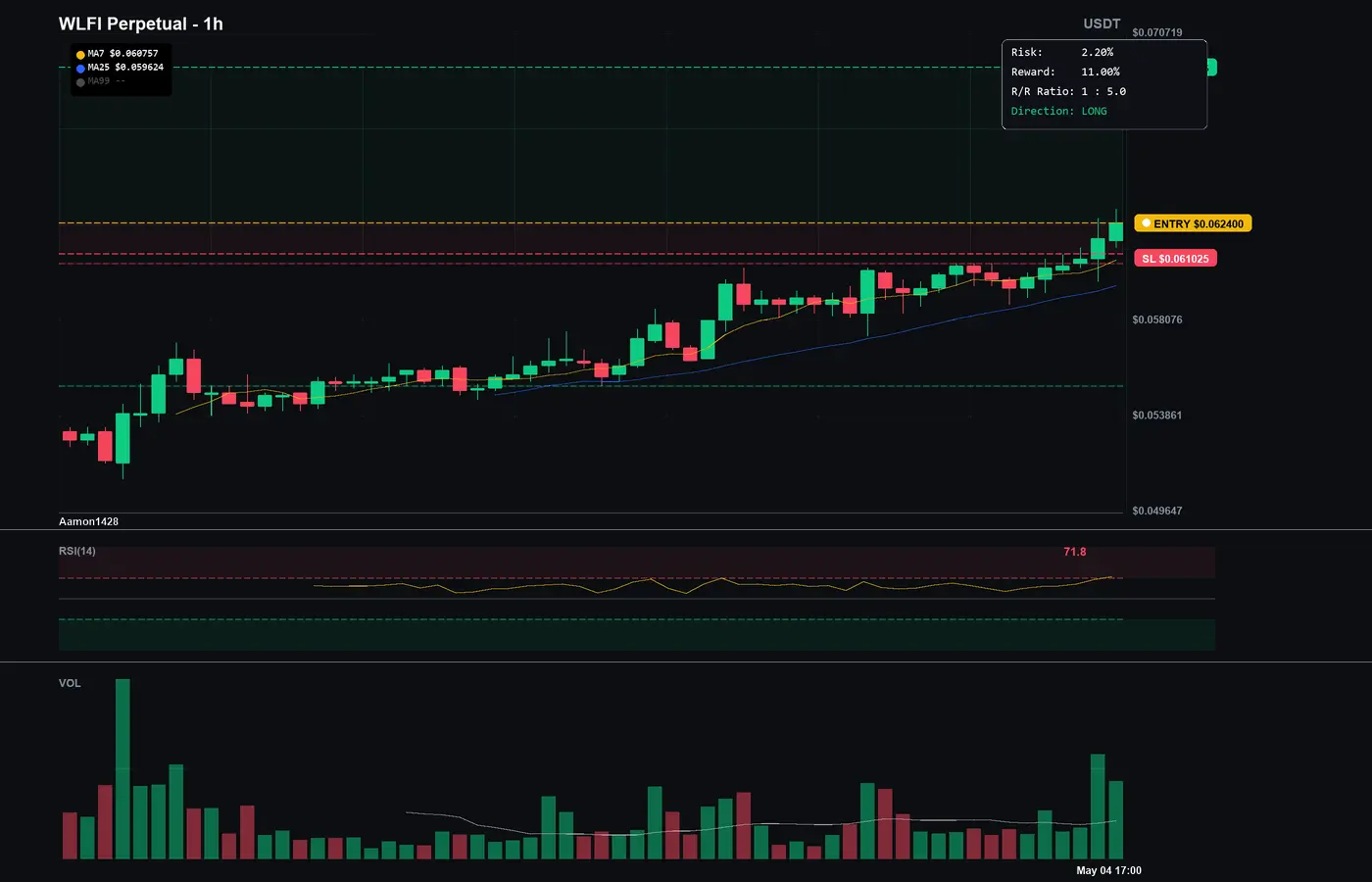1372x882 pixels.
Task: Click the VOL panel label
Action: click(70, 683)
